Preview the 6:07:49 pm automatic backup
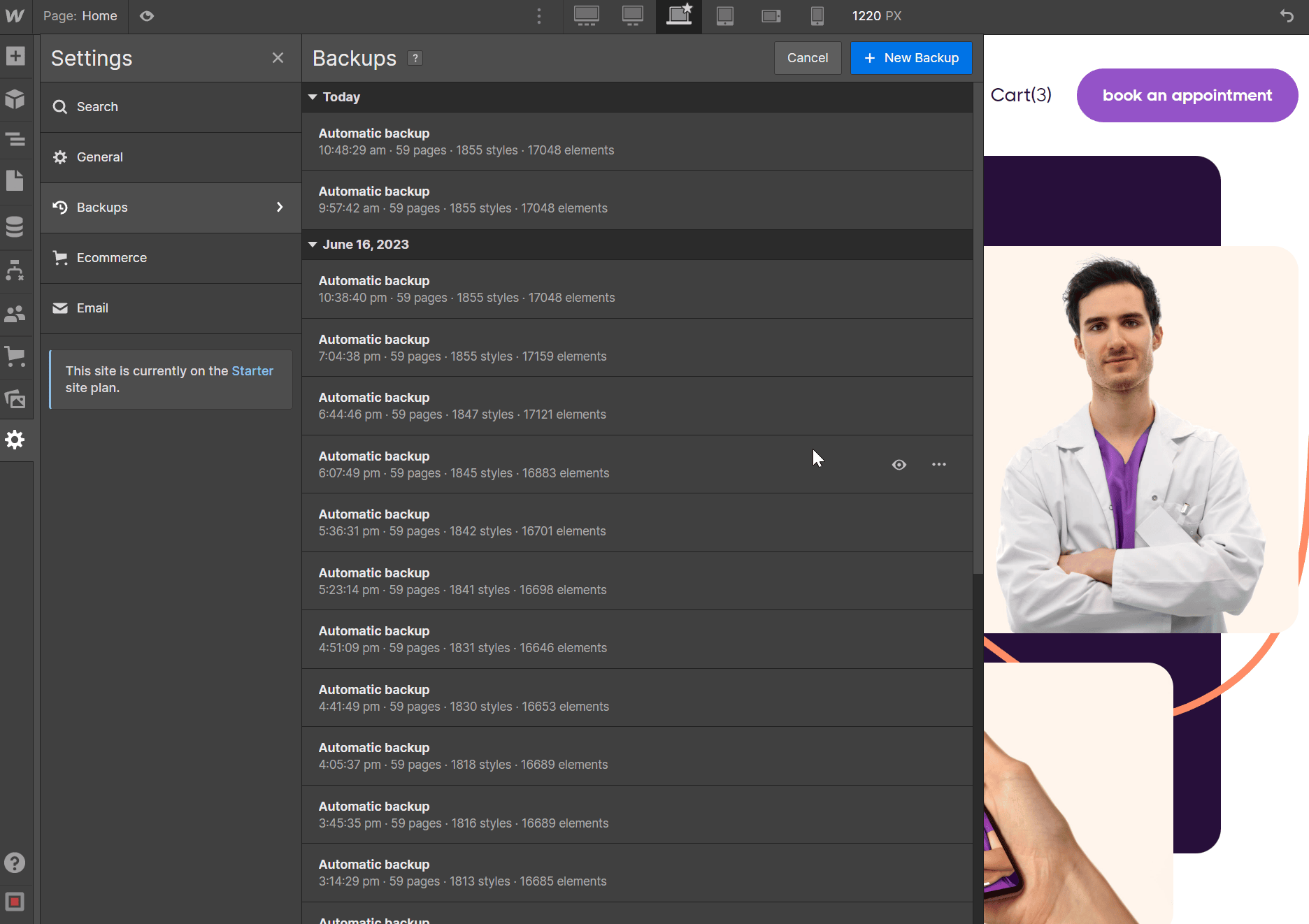 click(899, 464)
